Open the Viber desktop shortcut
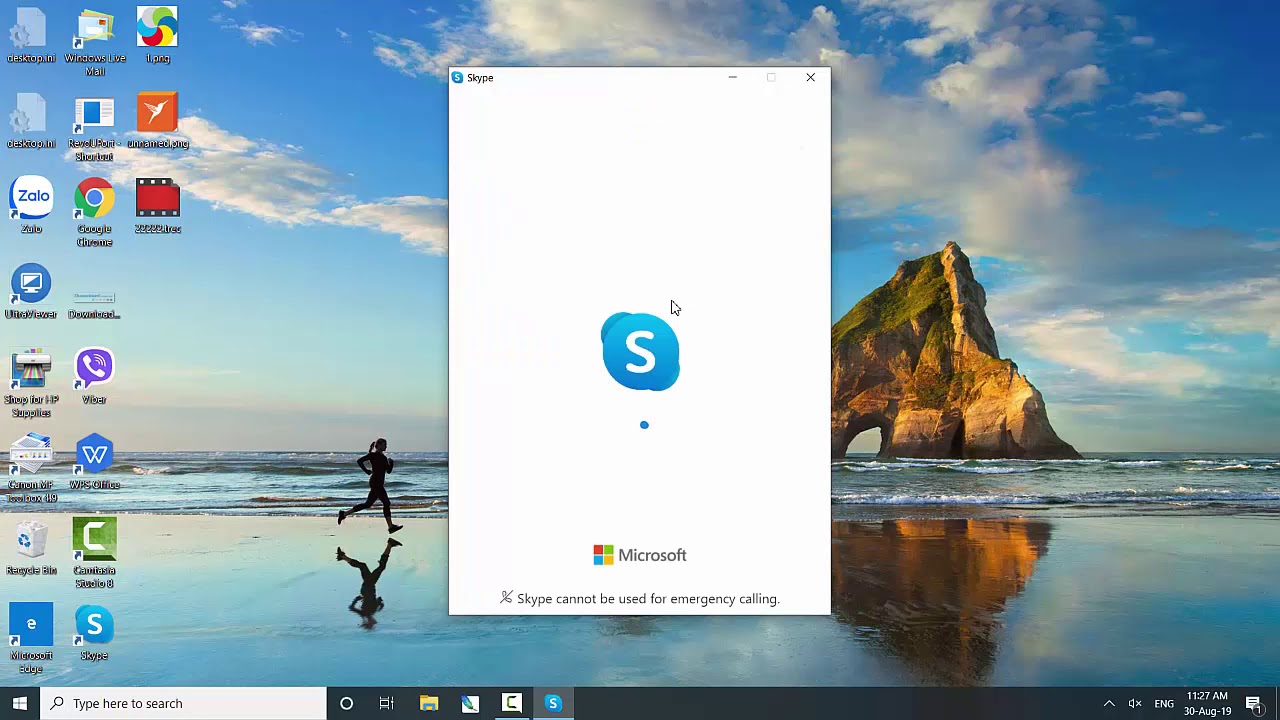This screenshot has height=720, width=1280. (x=94, y=377)
